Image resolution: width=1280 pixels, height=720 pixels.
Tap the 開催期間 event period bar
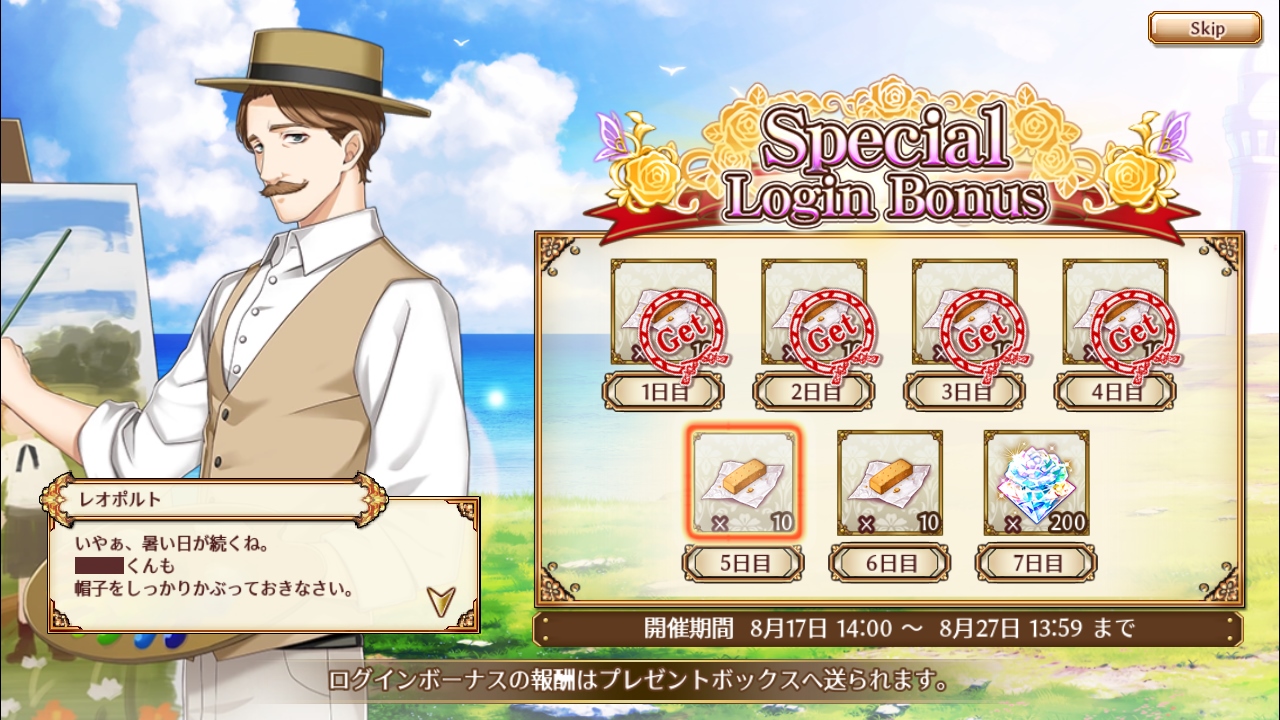pyautogui.click(x=889, y=629)
